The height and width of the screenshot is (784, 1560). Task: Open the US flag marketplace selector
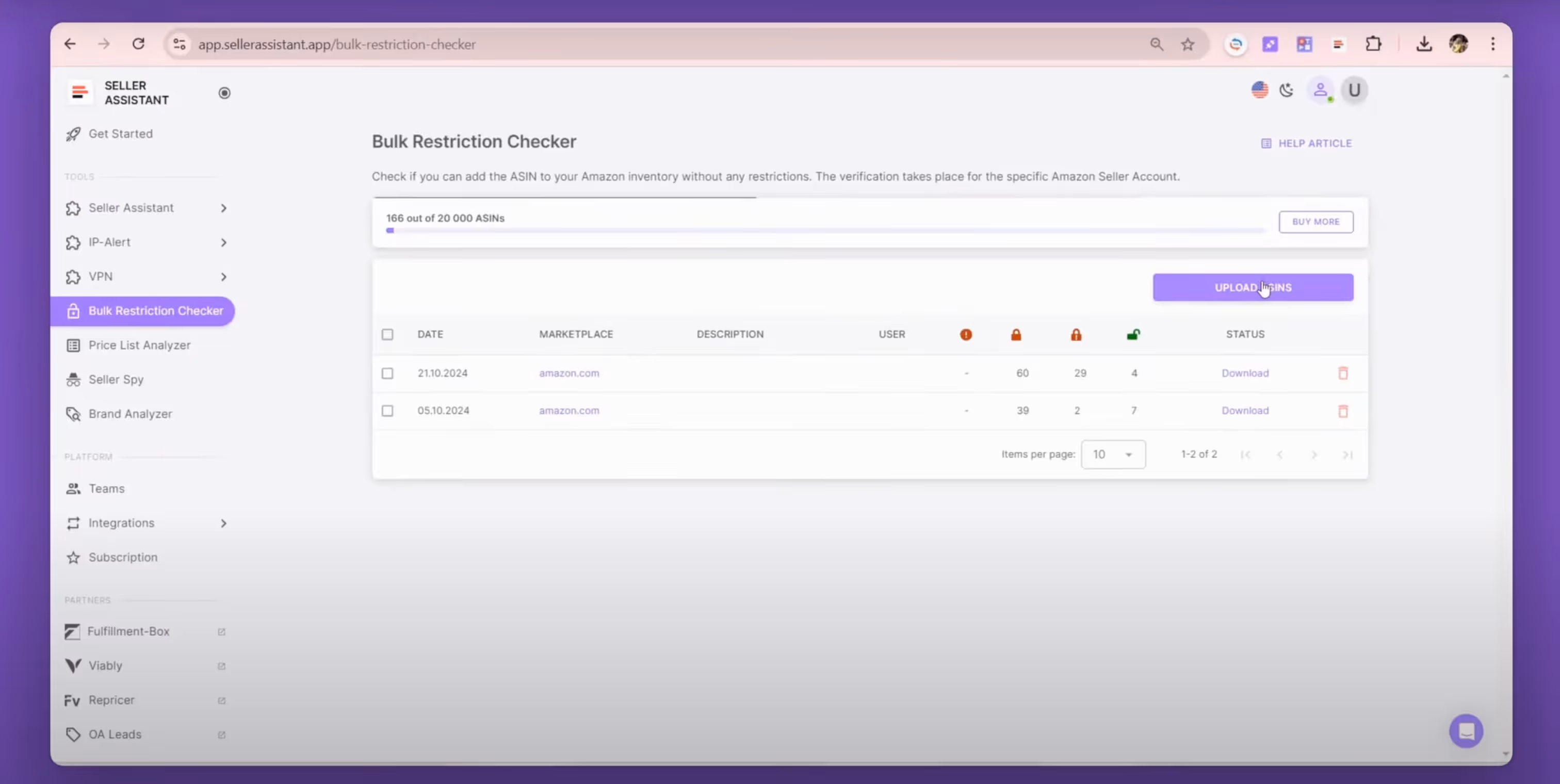[1260, 90]
